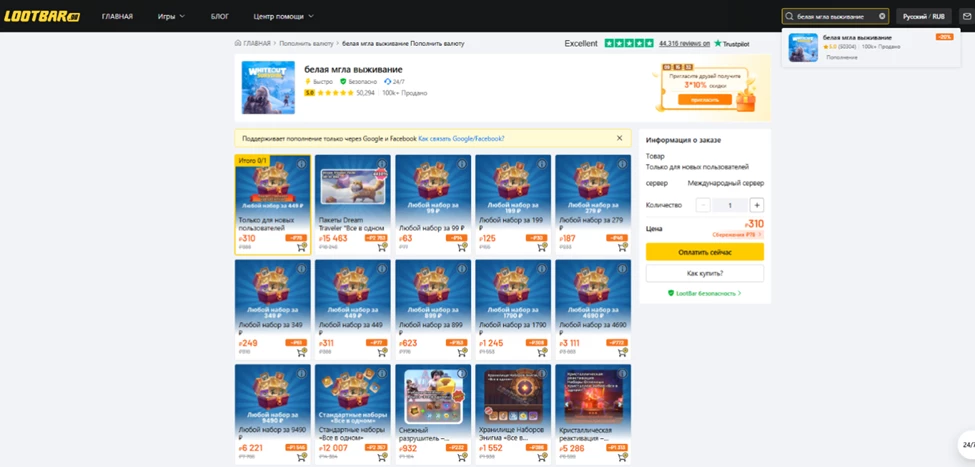This screenshot has width=975, height=467.
Task: Open the 24/7 support chat bubble
Action: tap(967, 445)
